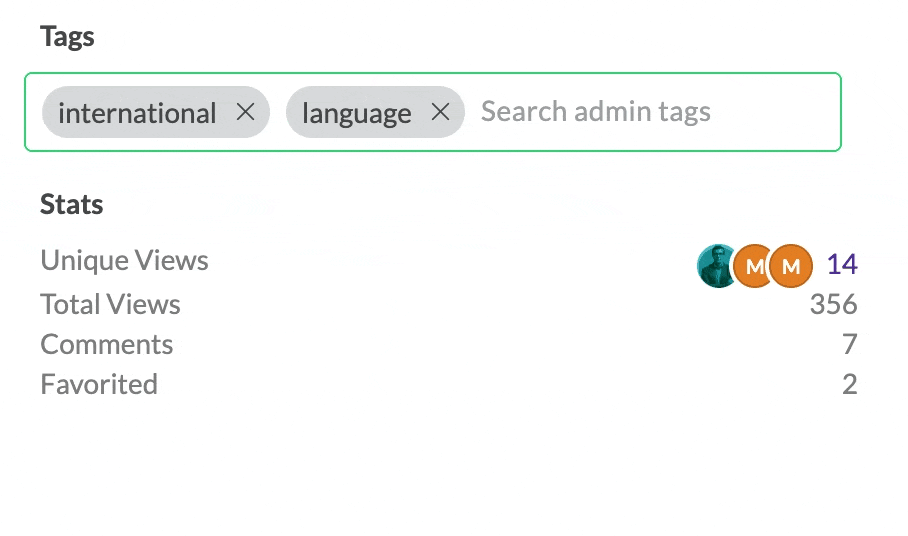Click the word international inside its tag
The width and height of the screenshot is (908, 536).
tap(137, 113)
